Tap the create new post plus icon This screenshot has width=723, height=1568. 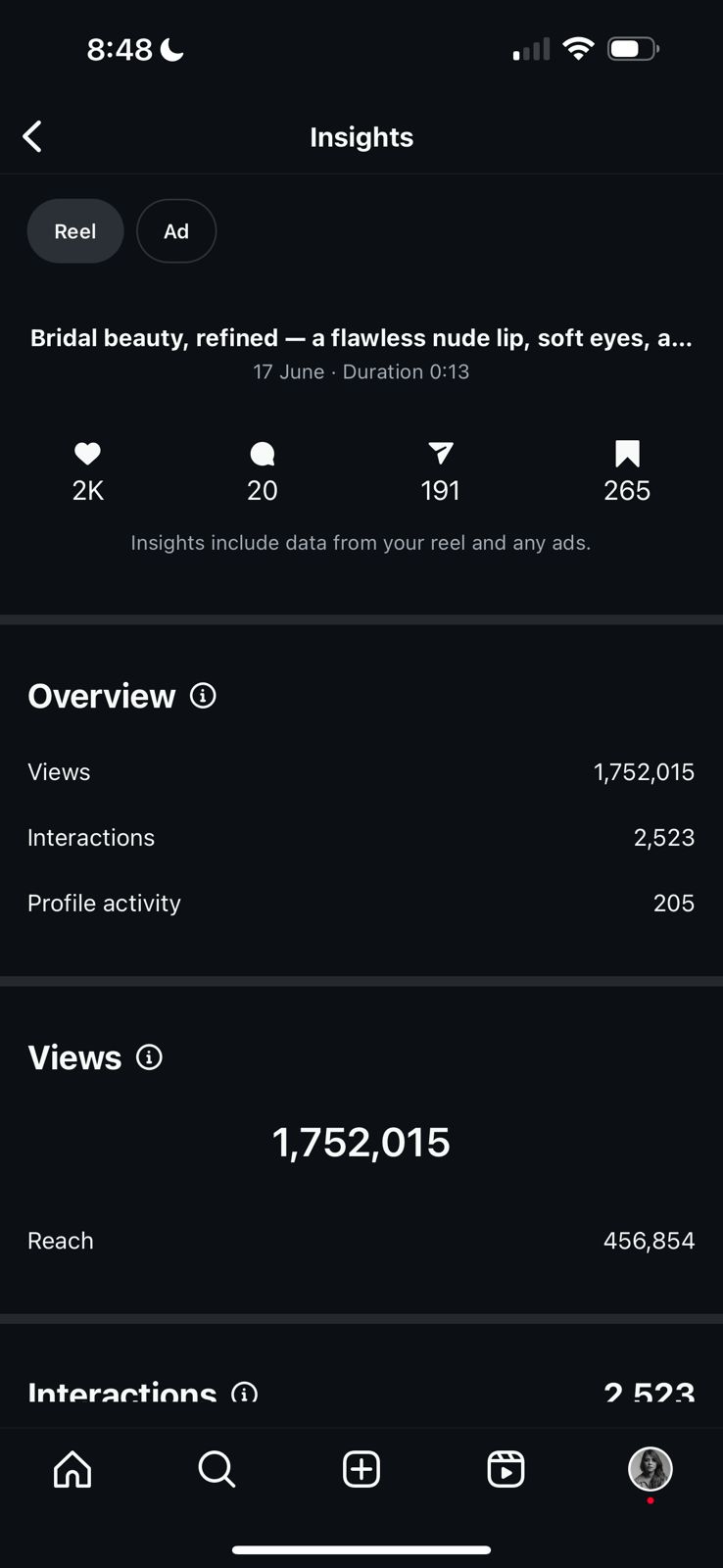(x=361, y=1469)
